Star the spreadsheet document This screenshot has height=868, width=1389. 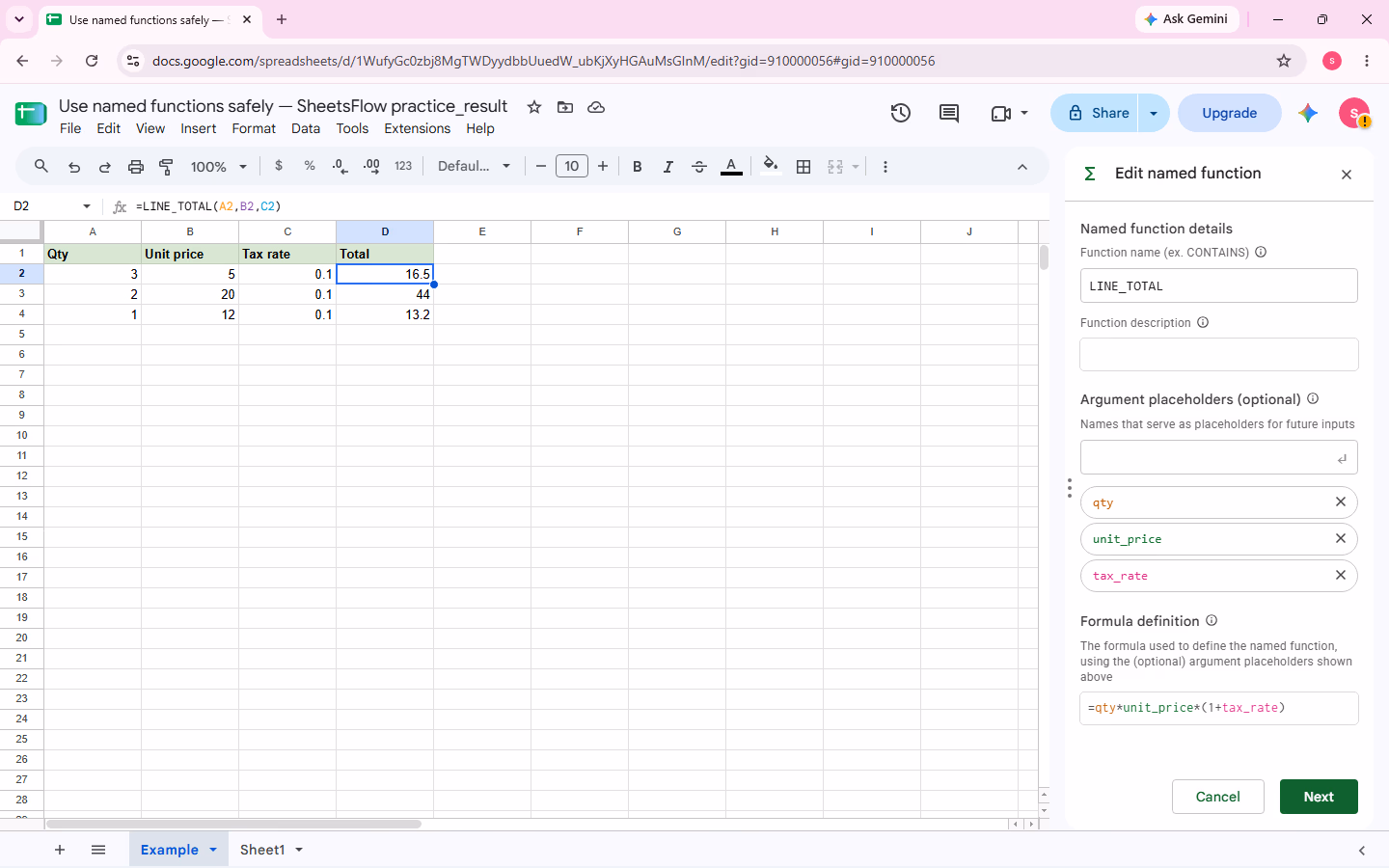(x=534, y=107)
